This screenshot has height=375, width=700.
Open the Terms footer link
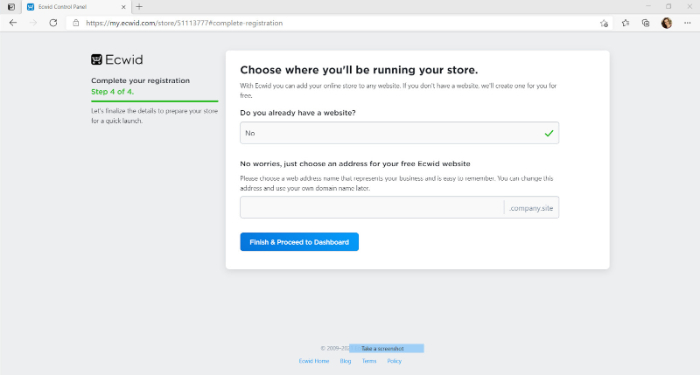[369, 361]
